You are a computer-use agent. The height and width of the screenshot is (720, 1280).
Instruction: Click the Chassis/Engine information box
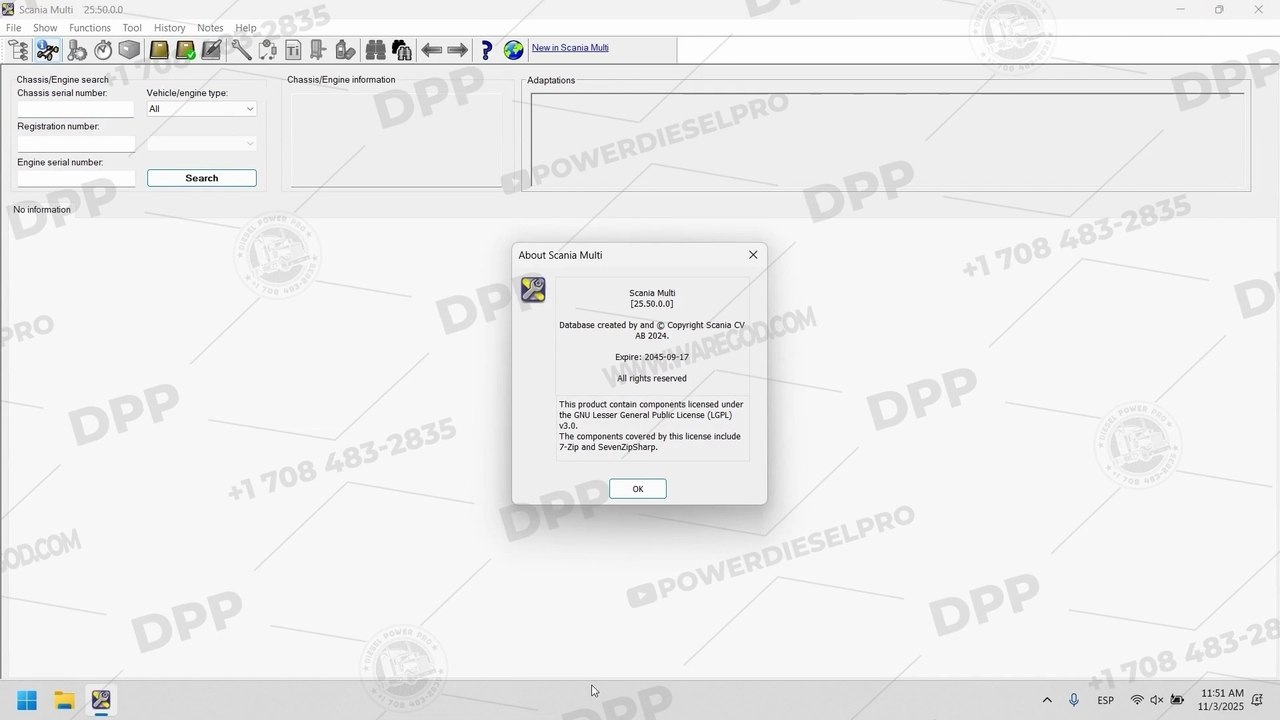point(396,139)
